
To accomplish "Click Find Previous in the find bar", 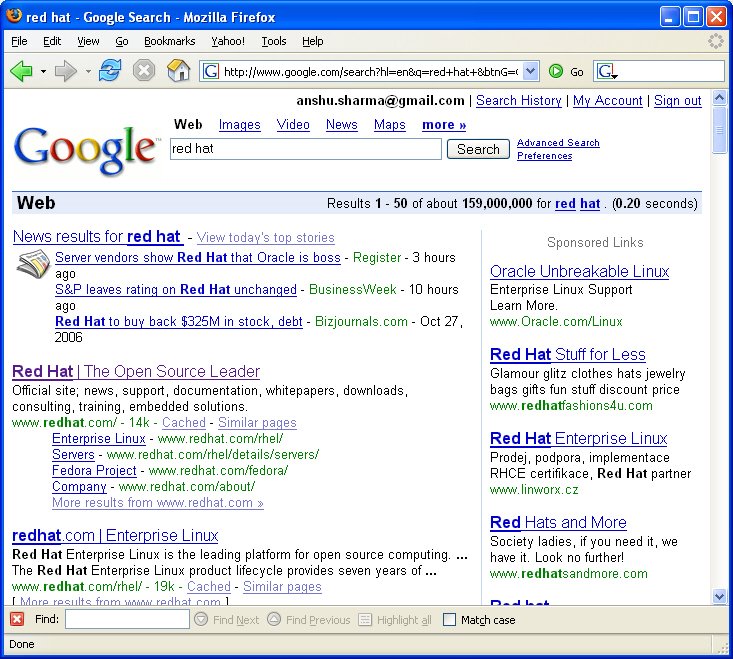I will coord(309,620).
